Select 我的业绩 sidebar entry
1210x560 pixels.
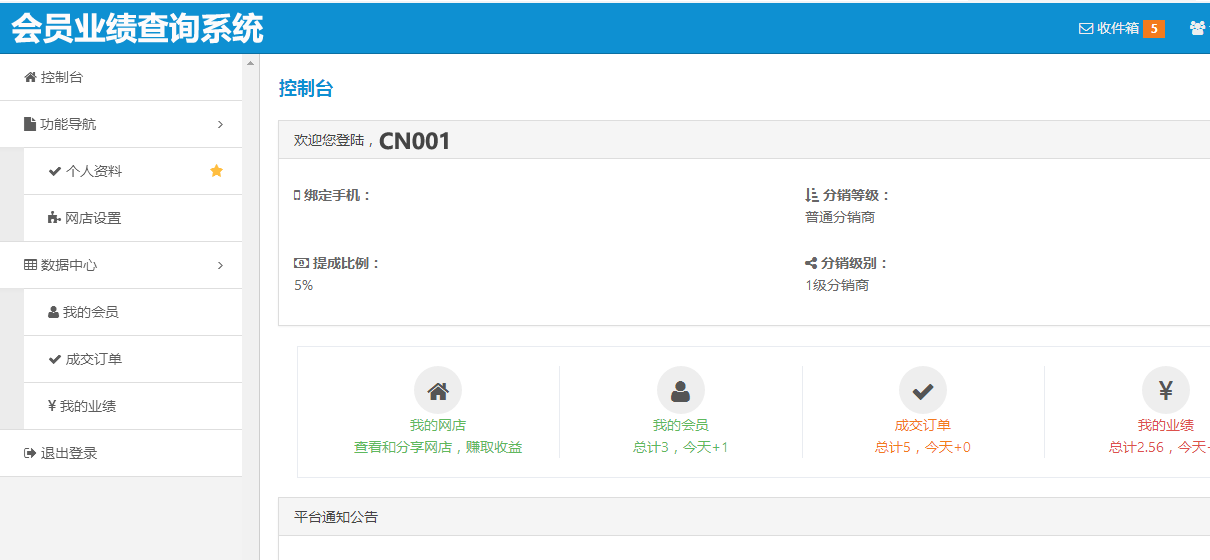(87, 406)
